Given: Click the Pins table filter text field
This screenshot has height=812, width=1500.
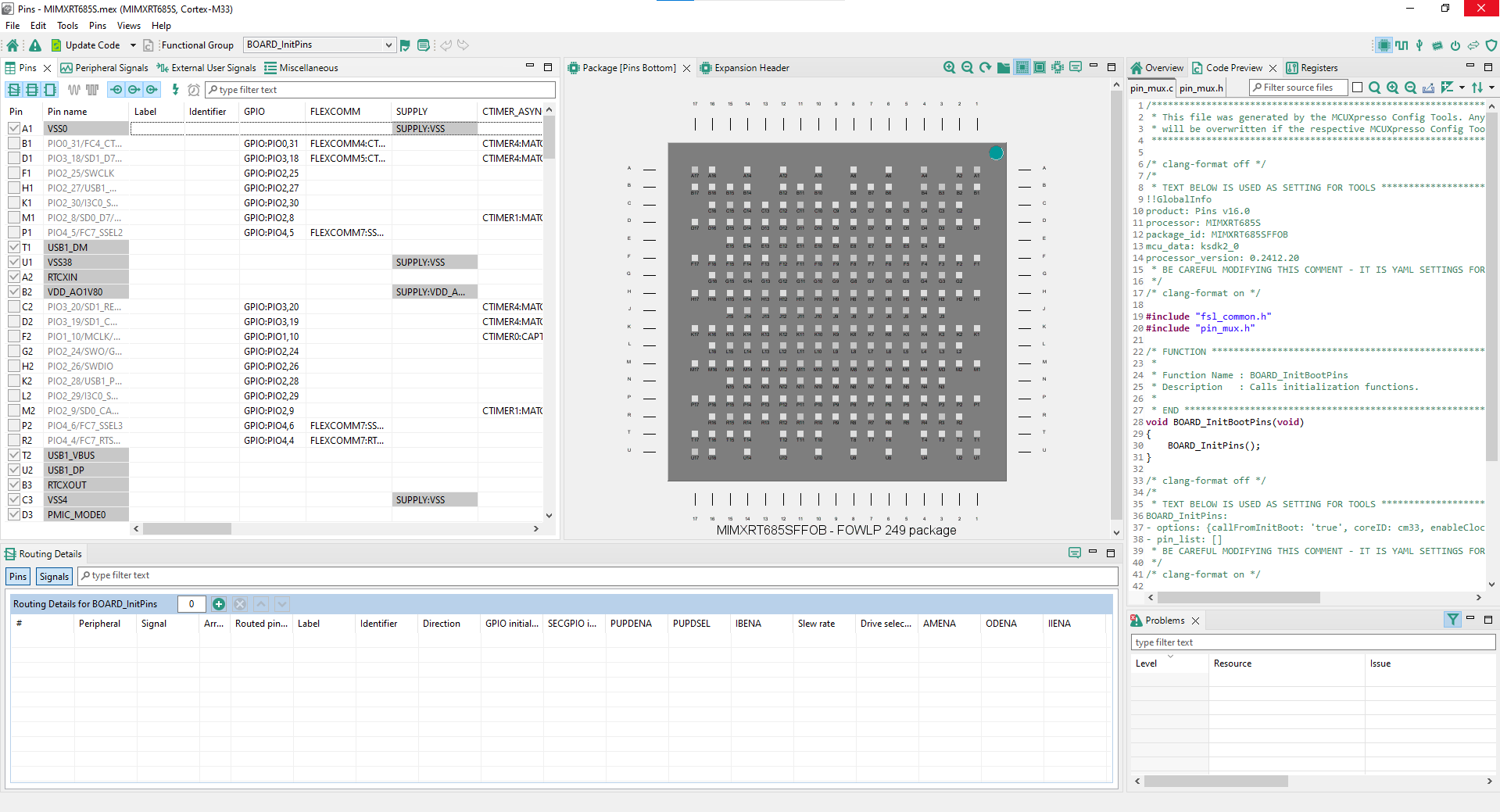Looking at the screenshot, I should (380, 90).
